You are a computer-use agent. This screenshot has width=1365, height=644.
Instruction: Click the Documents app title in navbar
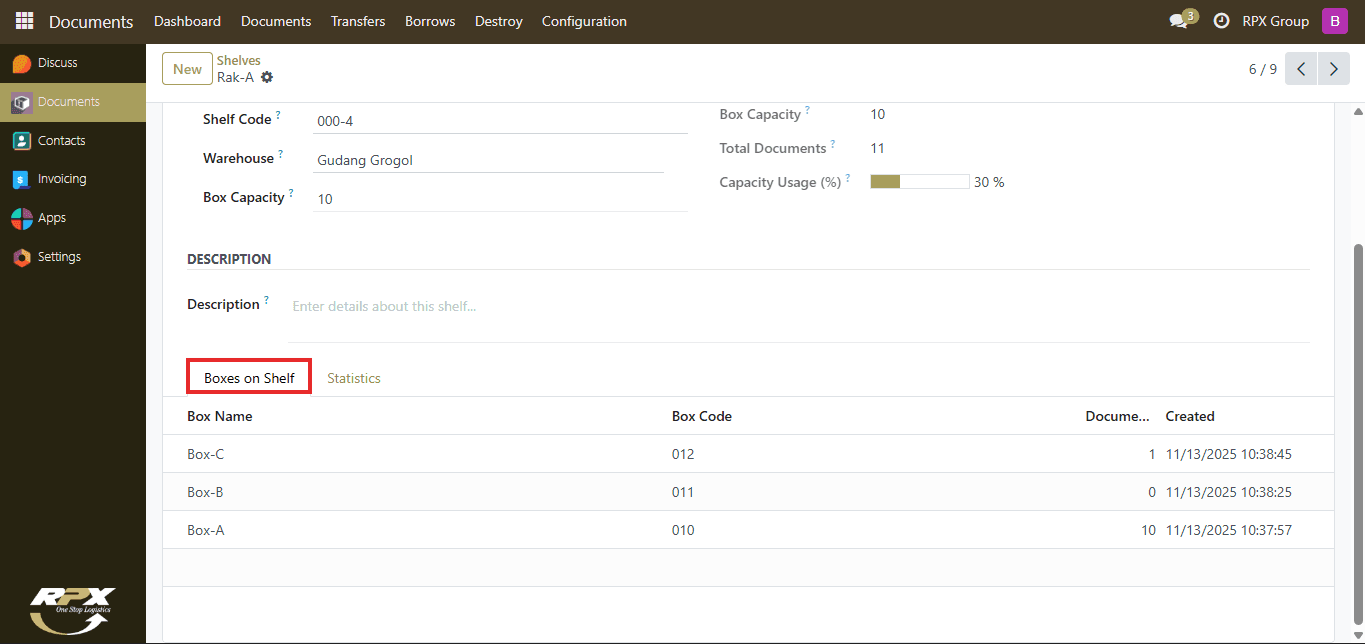[x=91, y=21]
